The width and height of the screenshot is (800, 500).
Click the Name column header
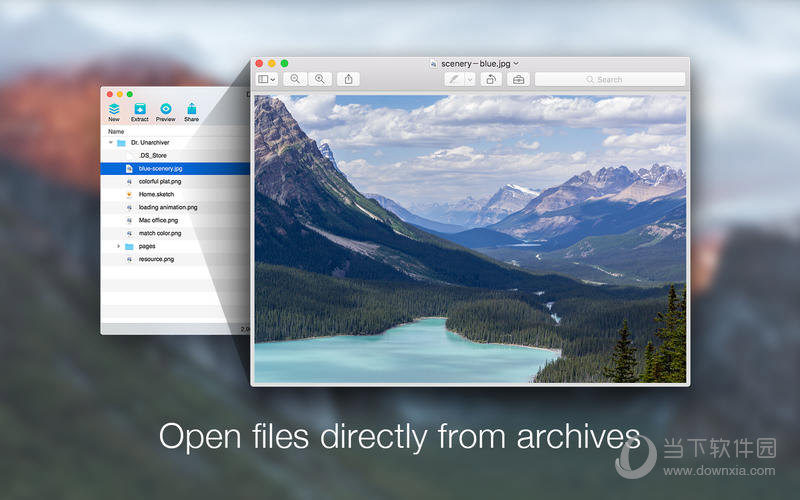[x=117, y=131]
